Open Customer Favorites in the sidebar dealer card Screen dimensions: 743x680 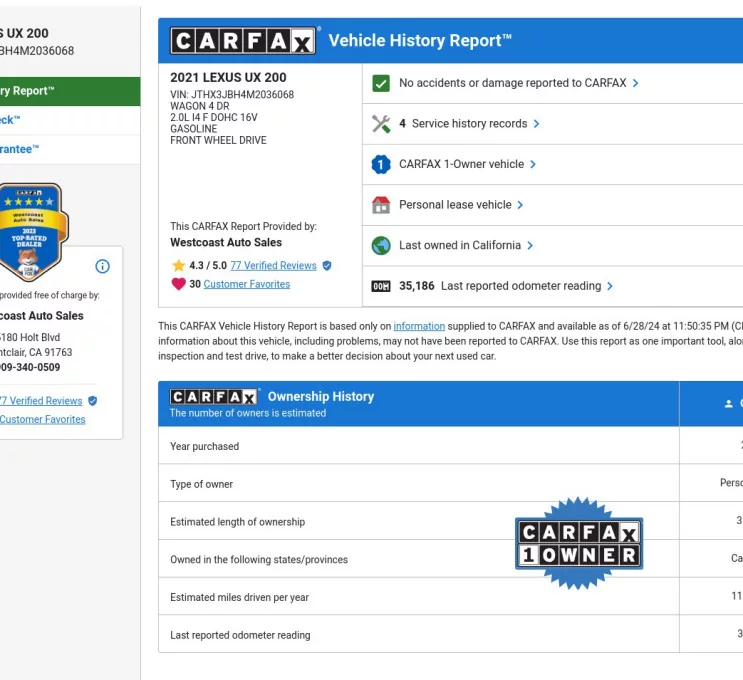tap(42, 419)
